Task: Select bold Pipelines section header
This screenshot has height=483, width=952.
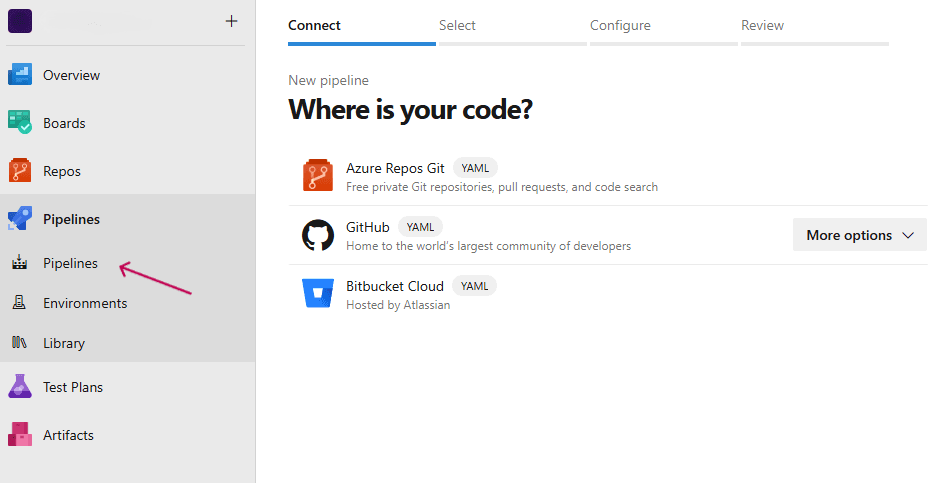Action: (71, 219)
